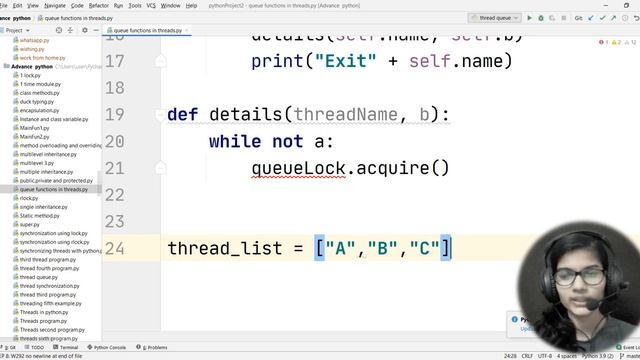Place cursor in queueLock.acquire() on line 21
This screenshot has height=360, width=640.
(x=350, y=168)
